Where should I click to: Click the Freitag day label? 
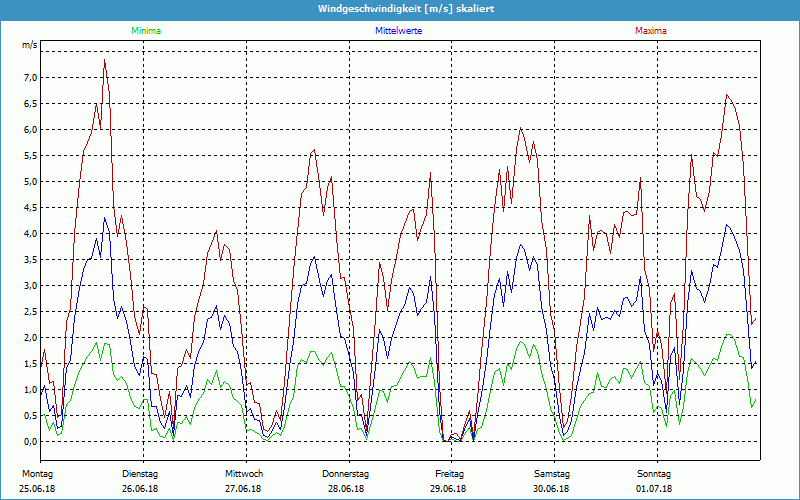point(449,474)
